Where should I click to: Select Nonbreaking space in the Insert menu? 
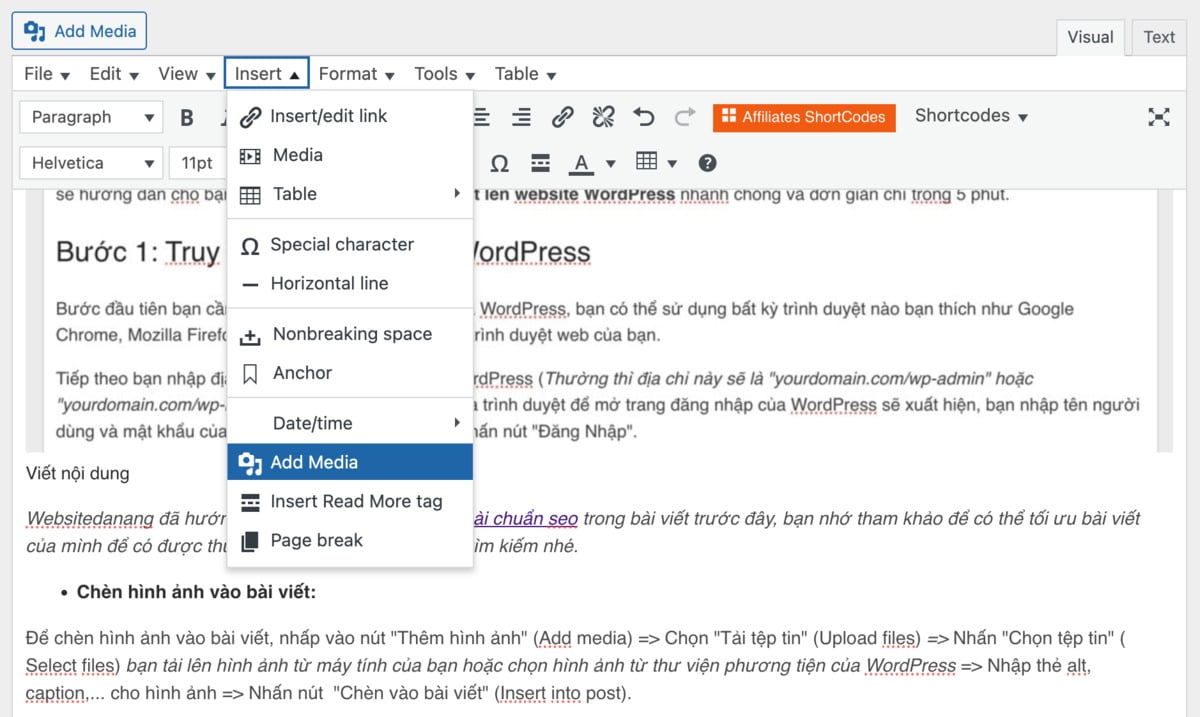[x=350, y=334]
